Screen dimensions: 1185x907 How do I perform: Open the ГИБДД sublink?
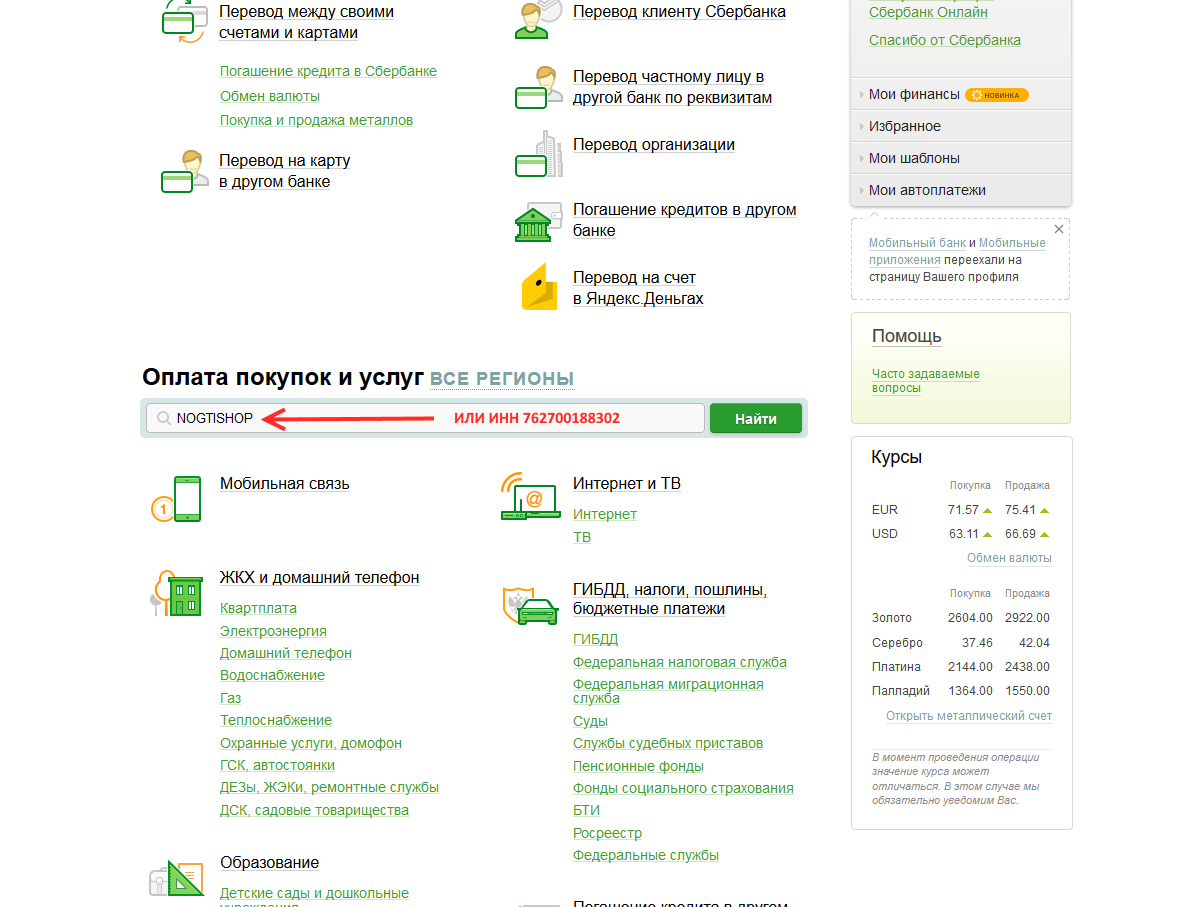596,639
